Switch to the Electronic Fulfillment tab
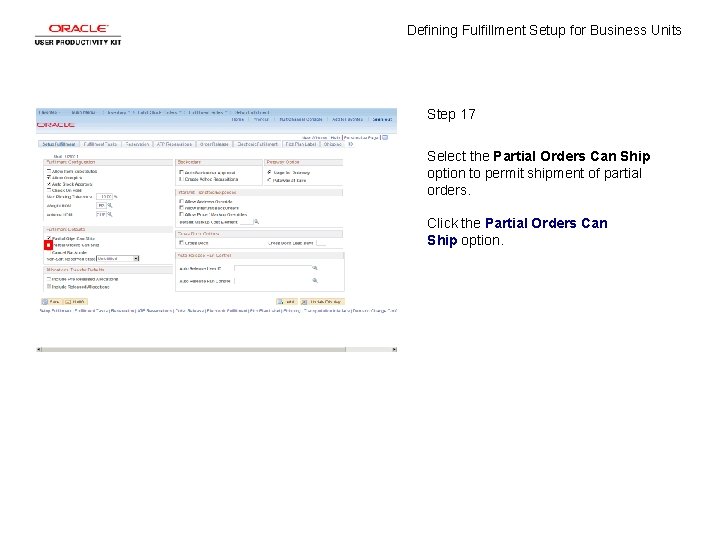720x540 pixels. pyautogui.click(x=257, y=144)
